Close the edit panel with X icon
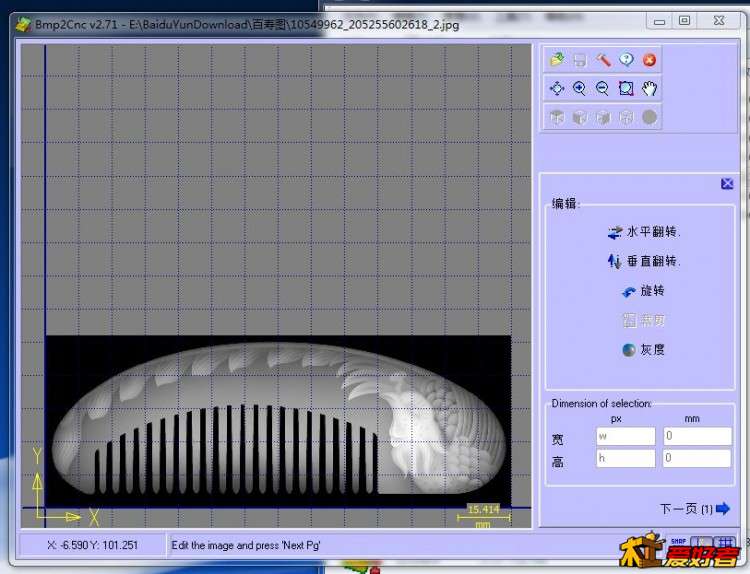 tap(727, 184)
